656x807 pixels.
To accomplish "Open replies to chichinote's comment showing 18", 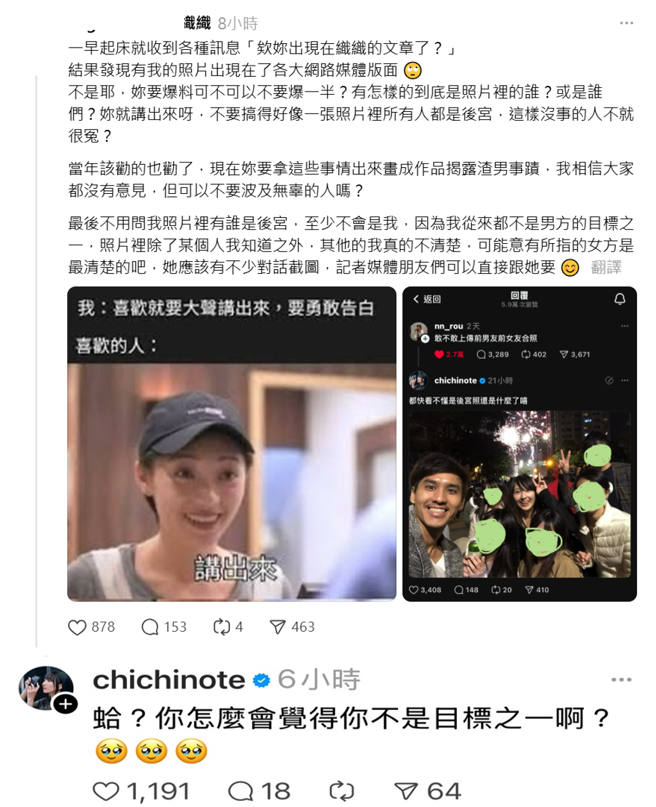I will pos(241,792).
